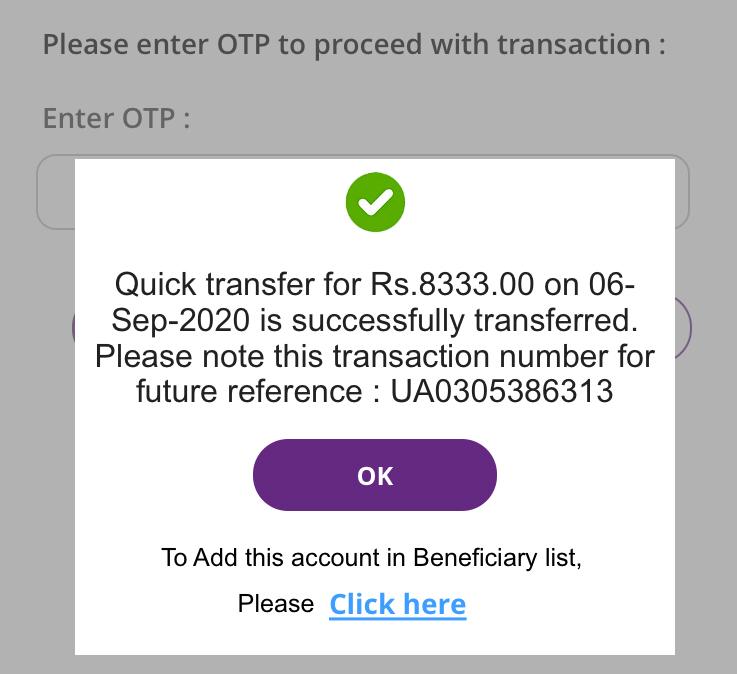Confirm the transfer with the OK button
The image size is (737, 674).
coord(375,475)
